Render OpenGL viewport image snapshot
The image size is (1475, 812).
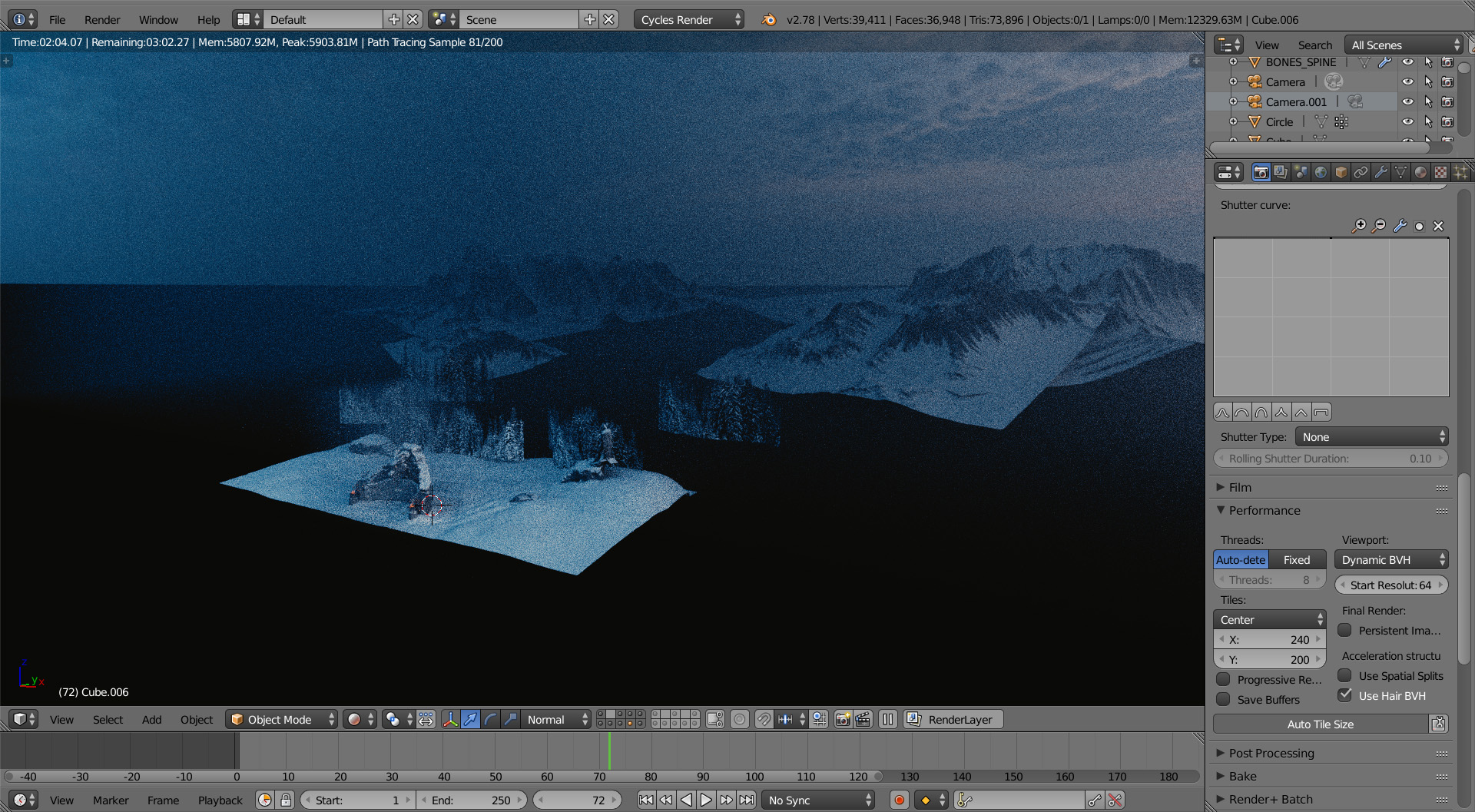click(843, 719)
